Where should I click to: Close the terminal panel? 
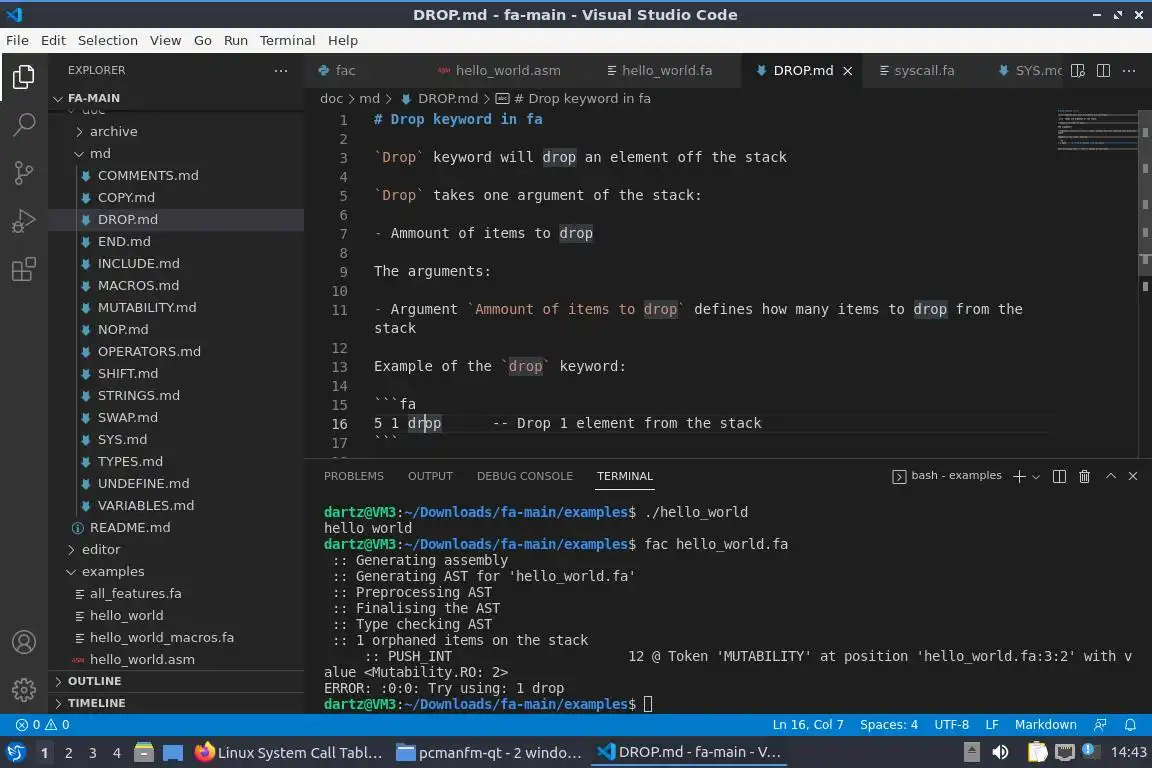1133,476
